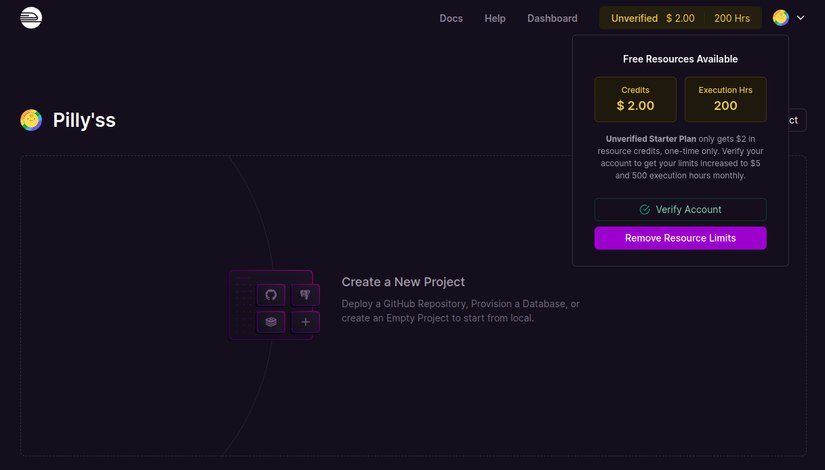Click the Pilly'ss team avatar
The image size is (825, 470).
coord(31,120)
